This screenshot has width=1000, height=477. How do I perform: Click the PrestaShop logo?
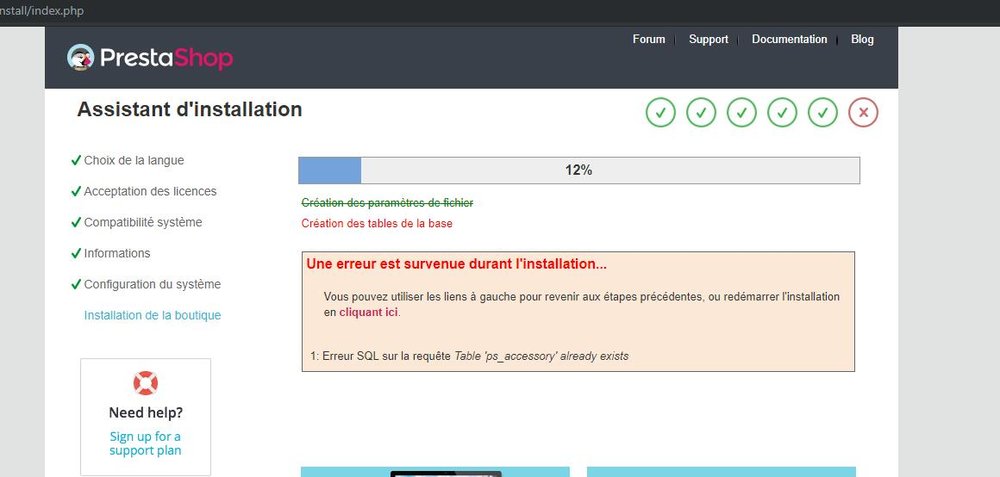pos(150,58)
